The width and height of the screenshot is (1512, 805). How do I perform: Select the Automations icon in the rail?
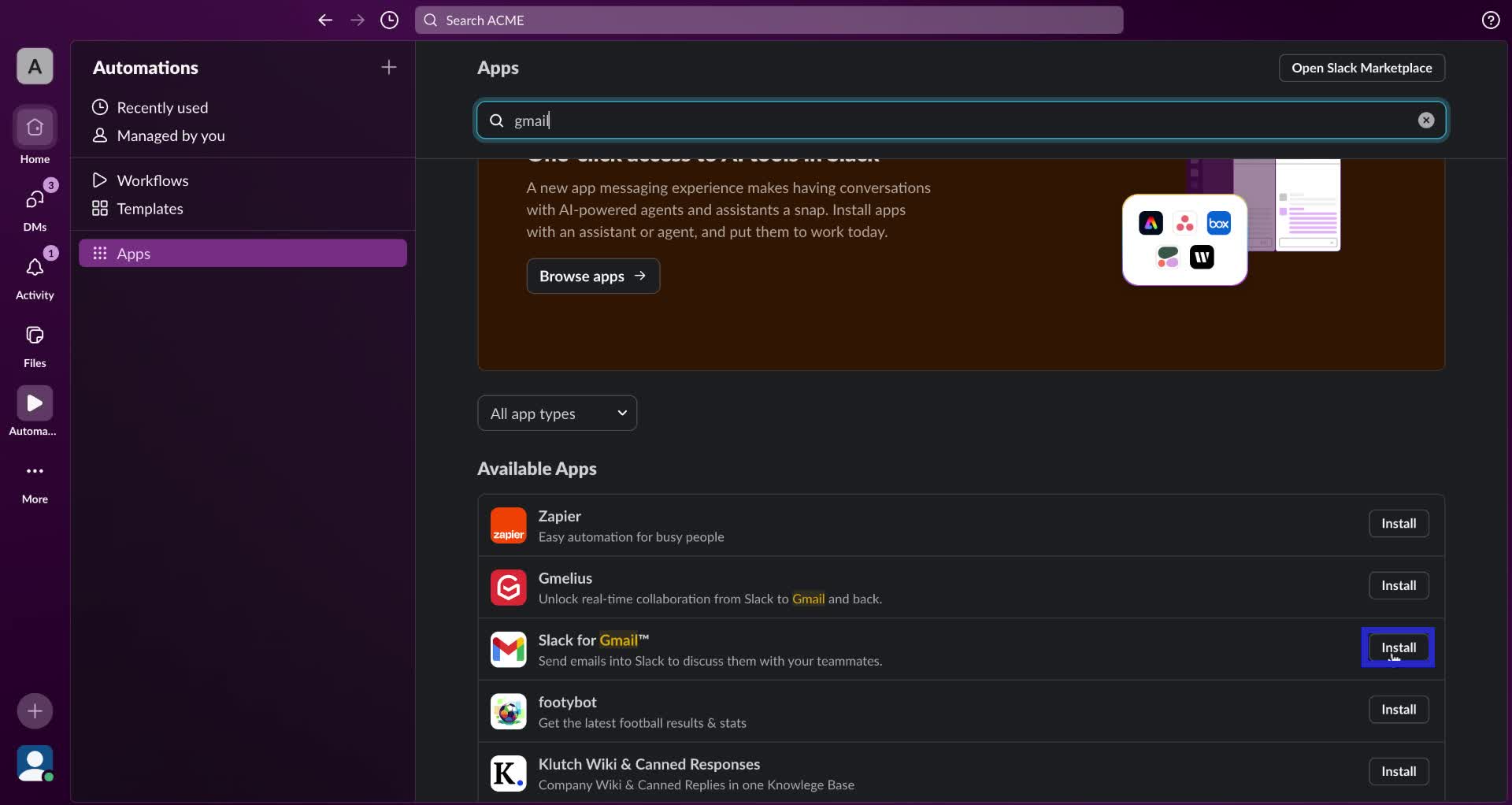point(34,410)
